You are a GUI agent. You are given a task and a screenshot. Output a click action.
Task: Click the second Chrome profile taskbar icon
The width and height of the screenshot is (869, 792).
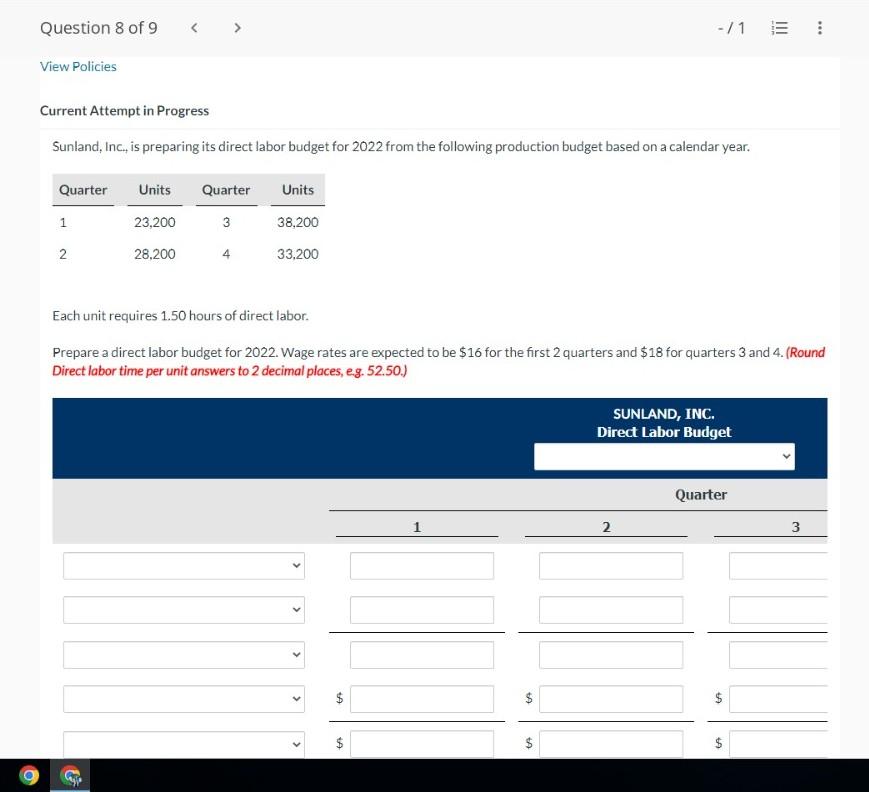70,775
